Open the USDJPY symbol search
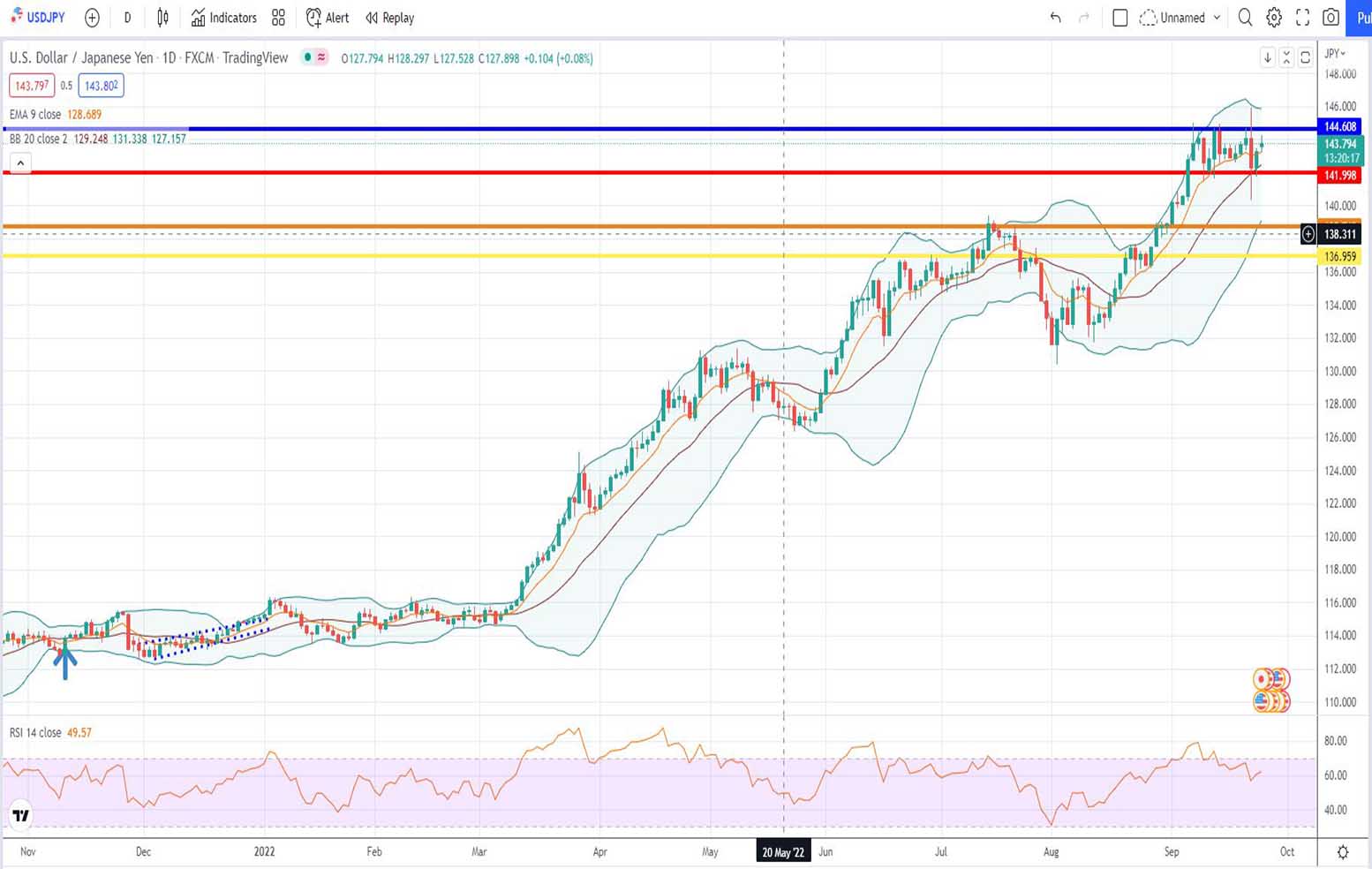The image size is (1372, 869). tap(38, 17)
